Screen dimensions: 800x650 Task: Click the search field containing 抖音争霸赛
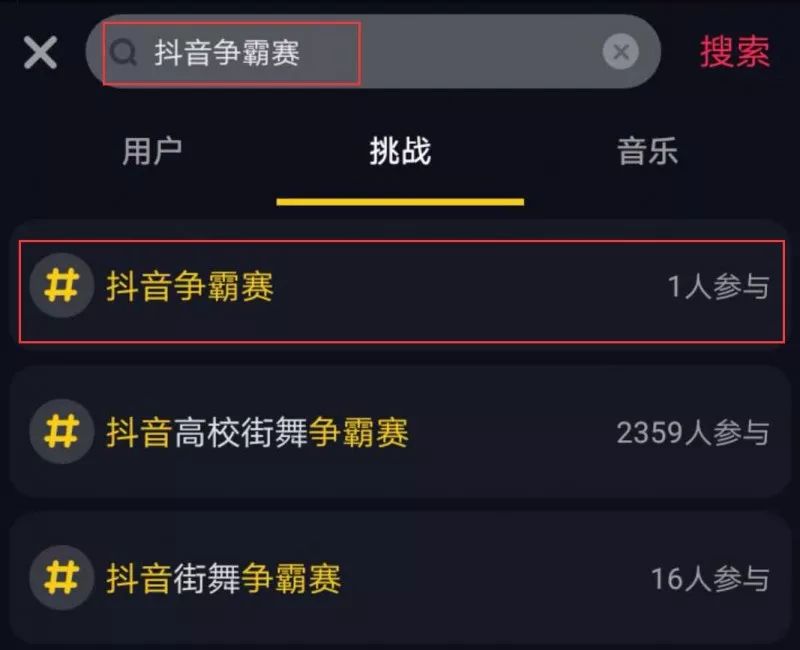[373, 52]
